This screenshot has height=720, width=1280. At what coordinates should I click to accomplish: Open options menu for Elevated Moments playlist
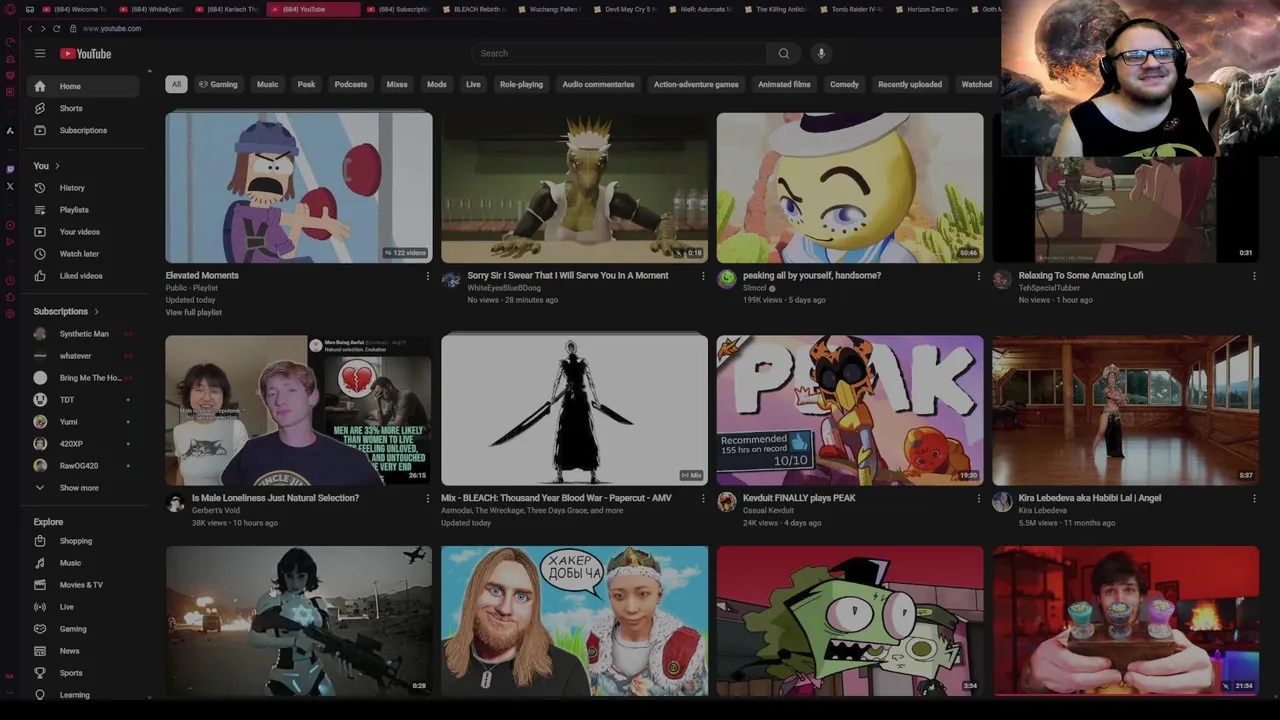pos(428,276)
